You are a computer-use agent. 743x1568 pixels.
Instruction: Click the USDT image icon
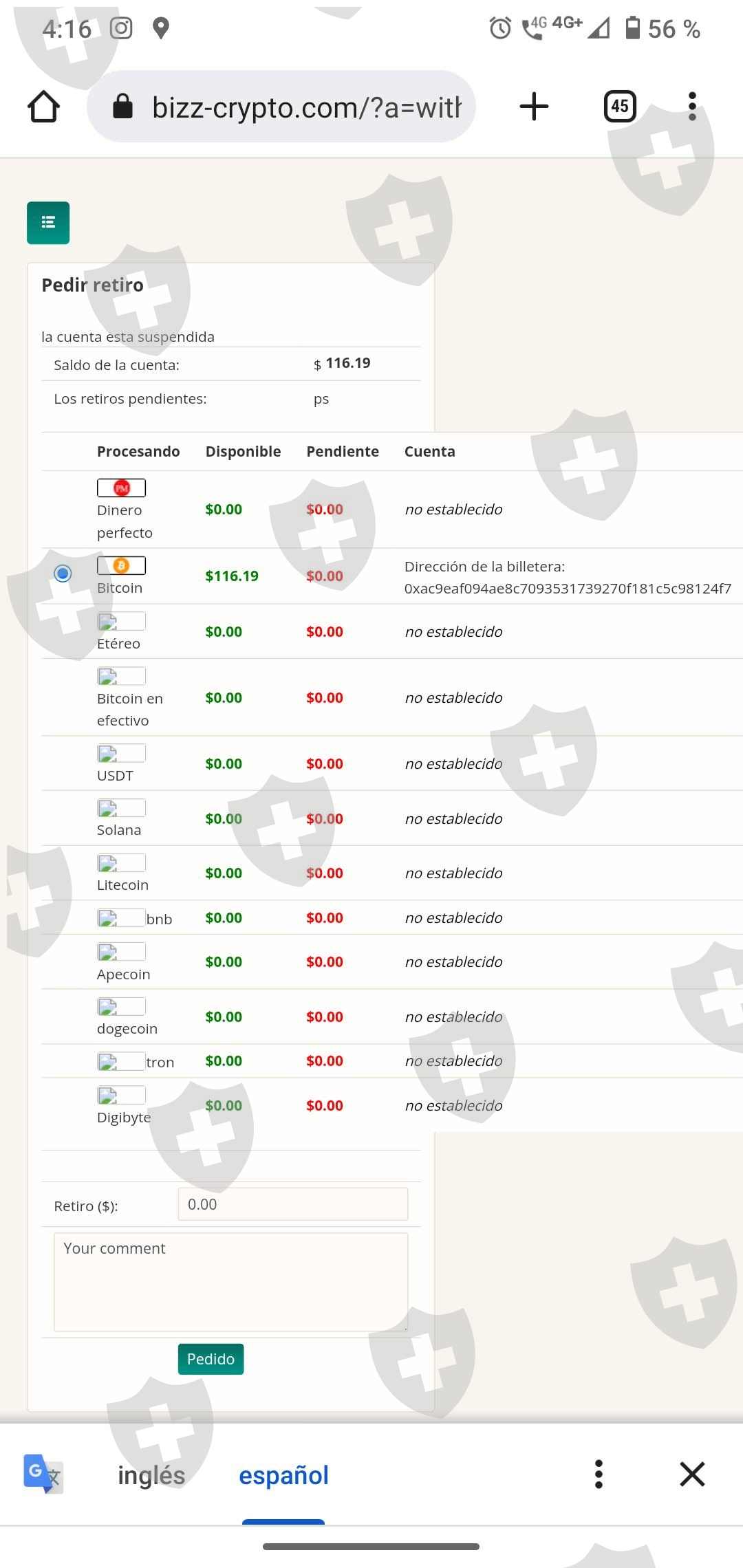coord(121,753)
